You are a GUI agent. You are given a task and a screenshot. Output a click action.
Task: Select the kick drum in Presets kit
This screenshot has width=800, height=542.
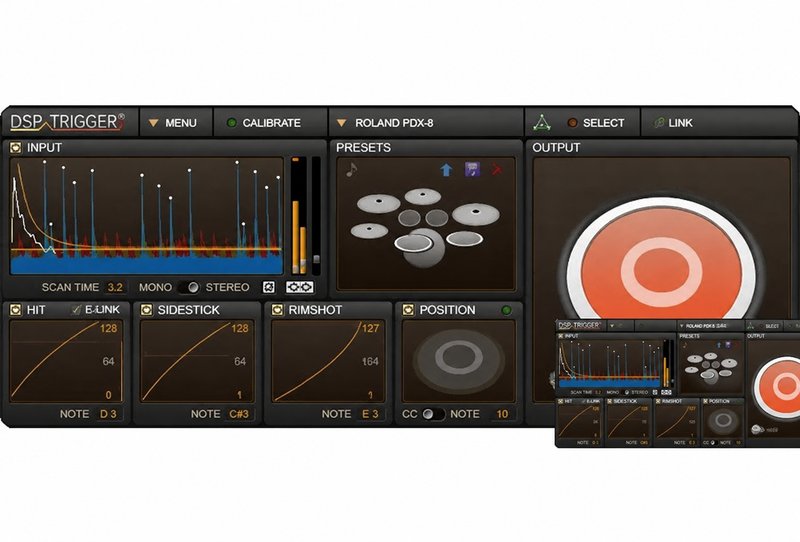click(425, 255)
